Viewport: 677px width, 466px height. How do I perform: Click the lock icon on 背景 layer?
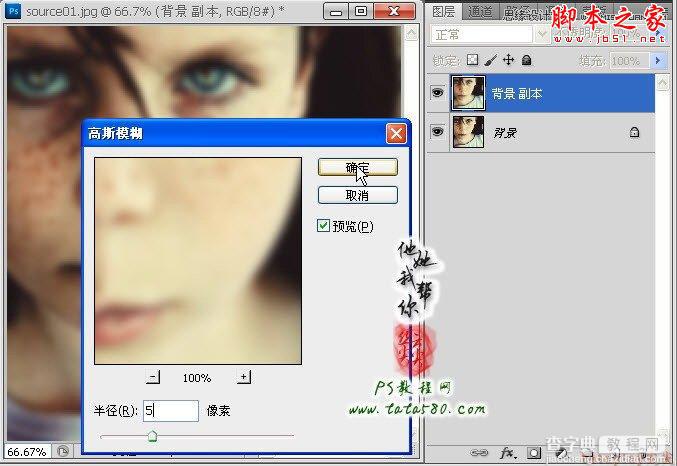tap(634, 132)
